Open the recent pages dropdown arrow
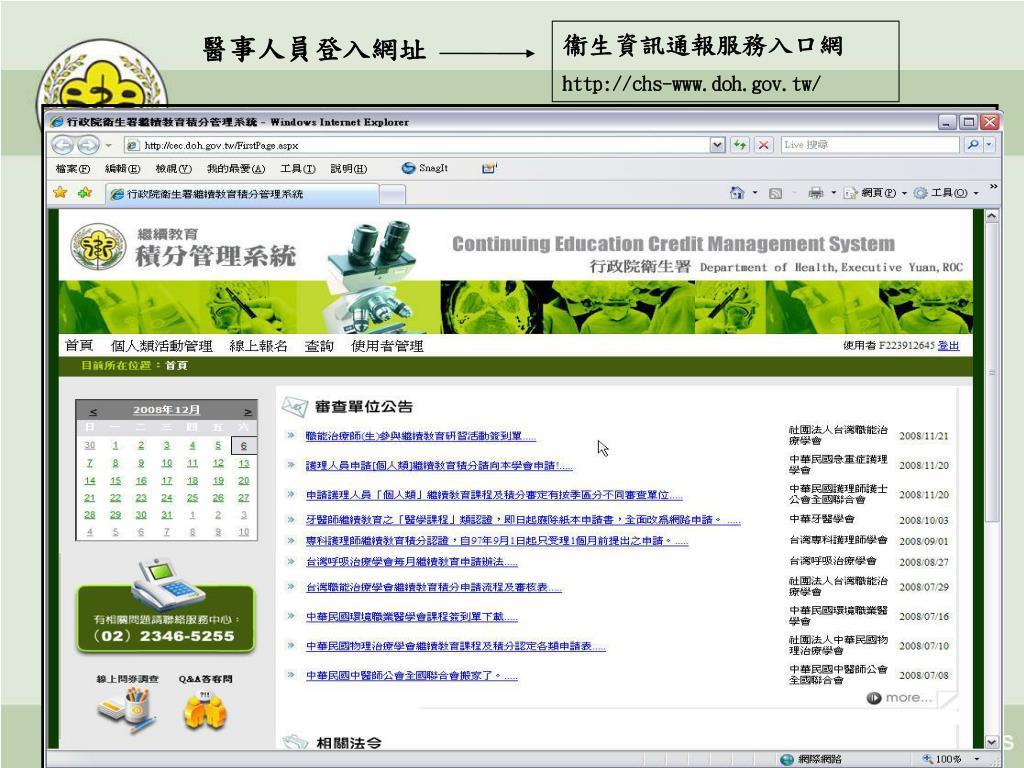Viewport: 1024px width, 768px height. coord(109,145)
